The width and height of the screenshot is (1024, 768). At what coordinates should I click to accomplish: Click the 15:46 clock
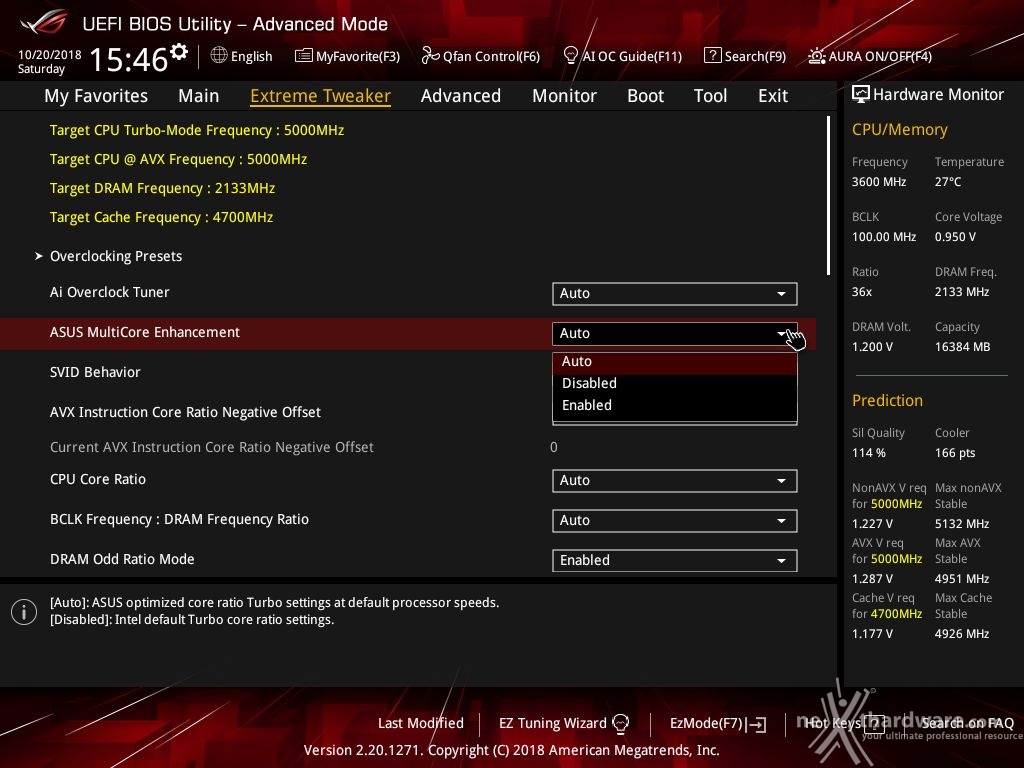[129, 59]
